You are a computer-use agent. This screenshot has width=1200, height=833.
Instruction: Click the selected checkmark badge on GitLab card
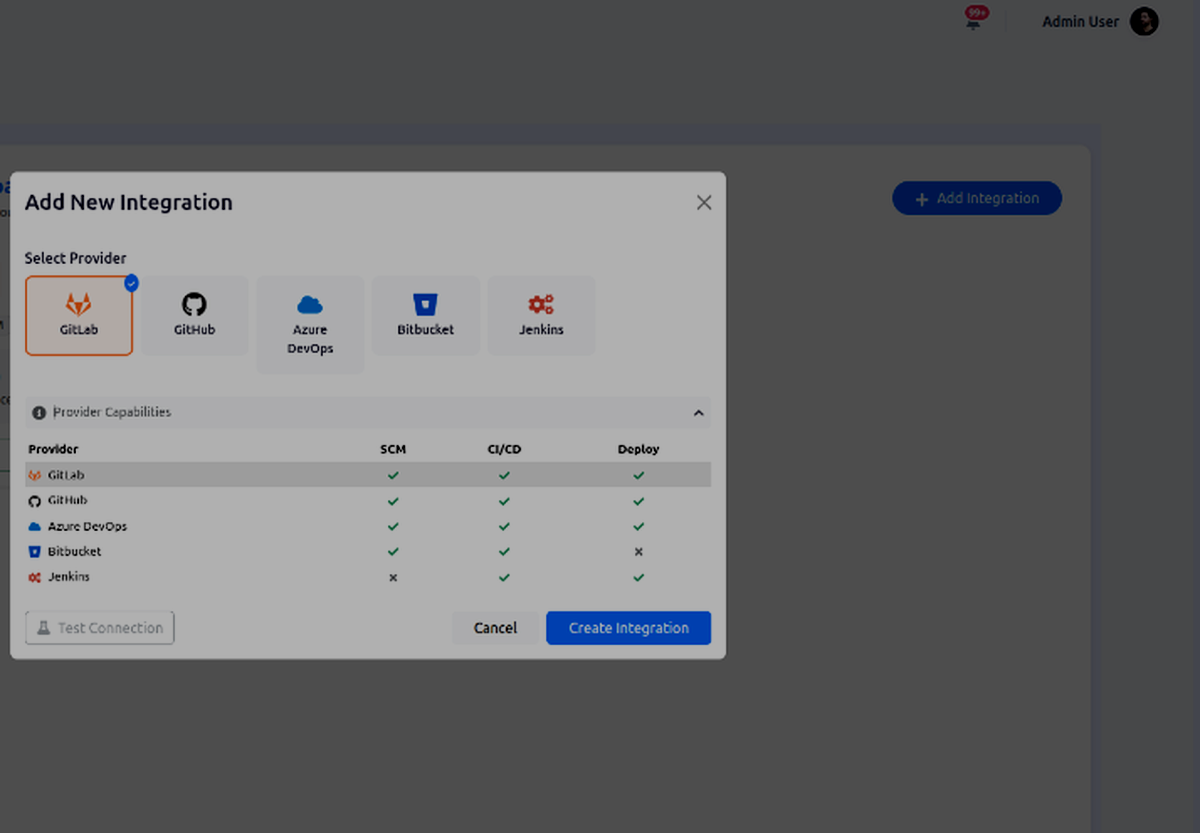(x=131, y=283)
